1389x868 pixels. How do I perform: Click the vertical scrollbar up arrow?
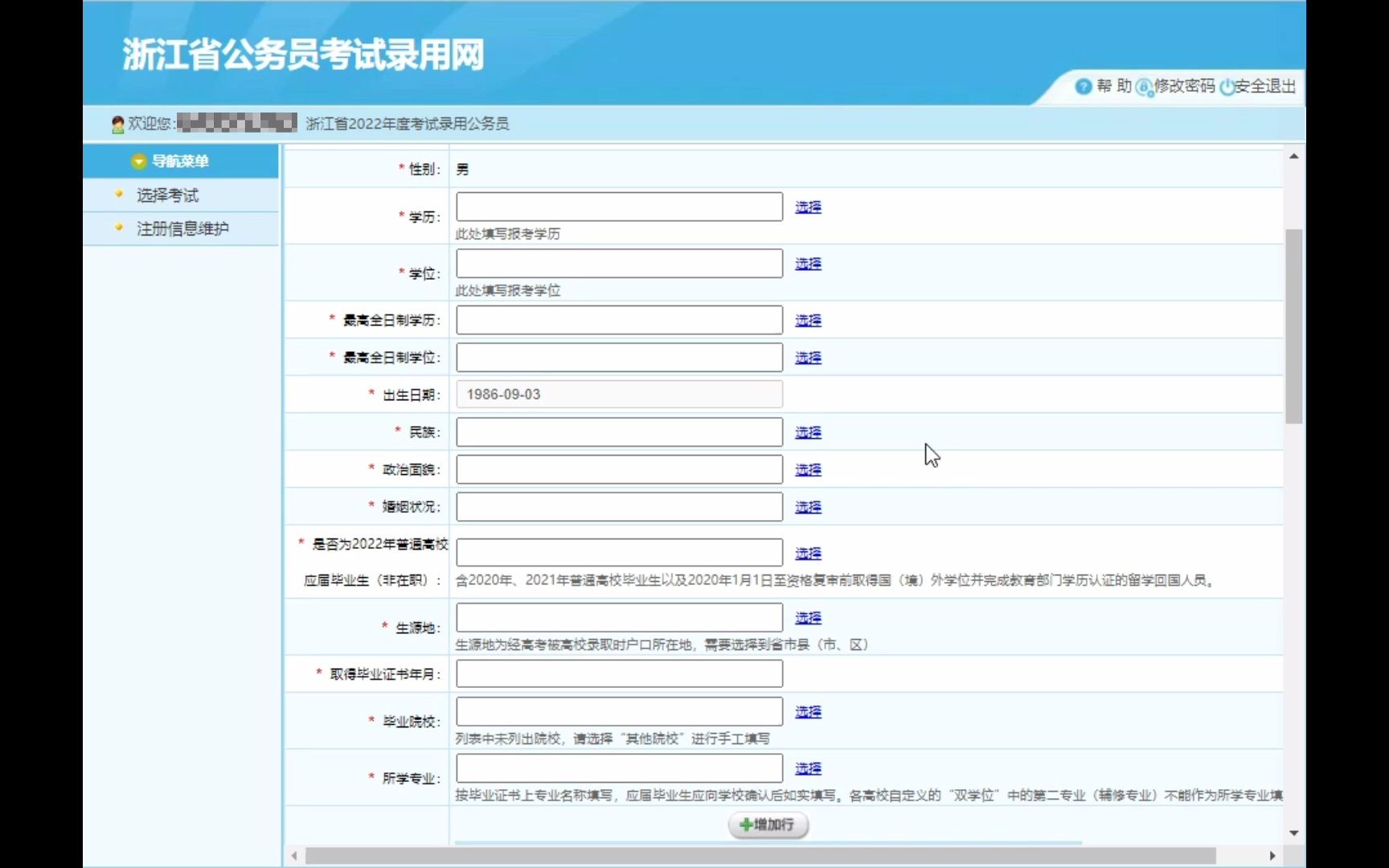point(1293,156)
